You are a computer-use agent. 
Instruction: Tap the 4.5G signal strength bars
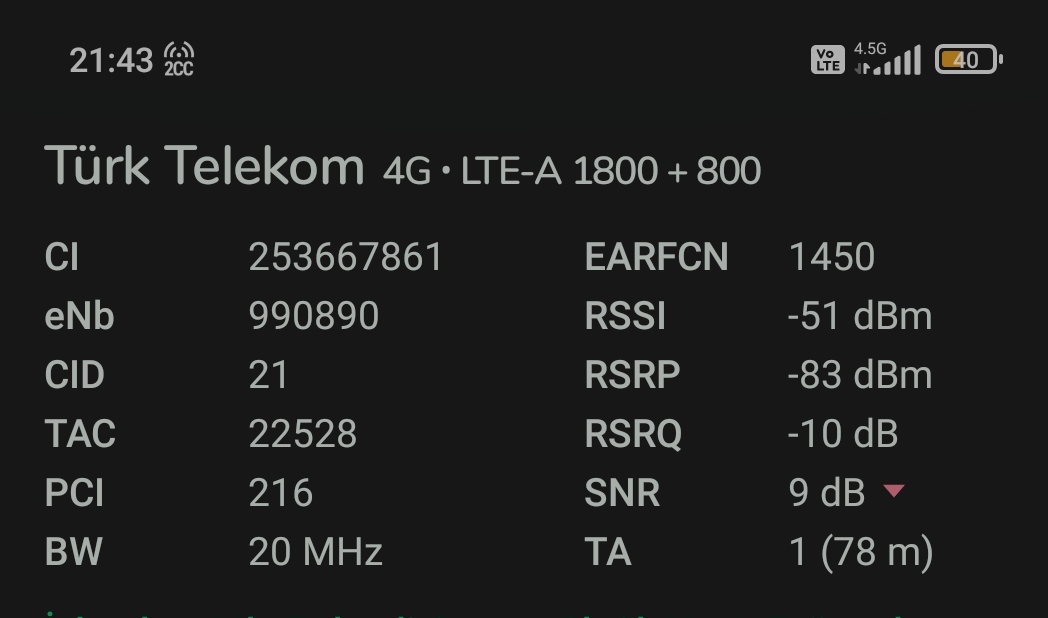[x=888, y=58]
